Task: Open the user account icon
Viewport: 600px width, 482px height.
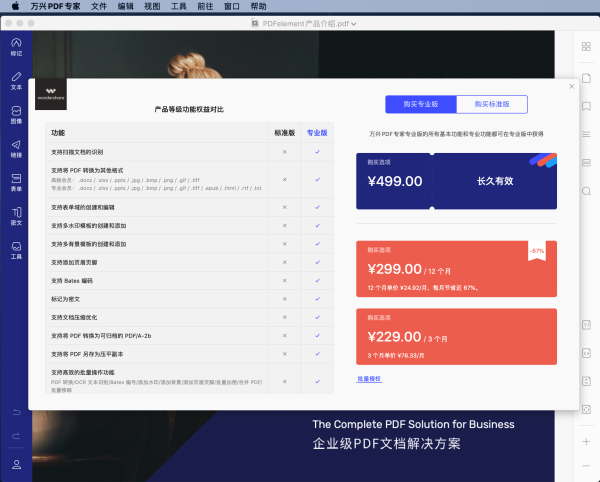Action: point(16,464)
